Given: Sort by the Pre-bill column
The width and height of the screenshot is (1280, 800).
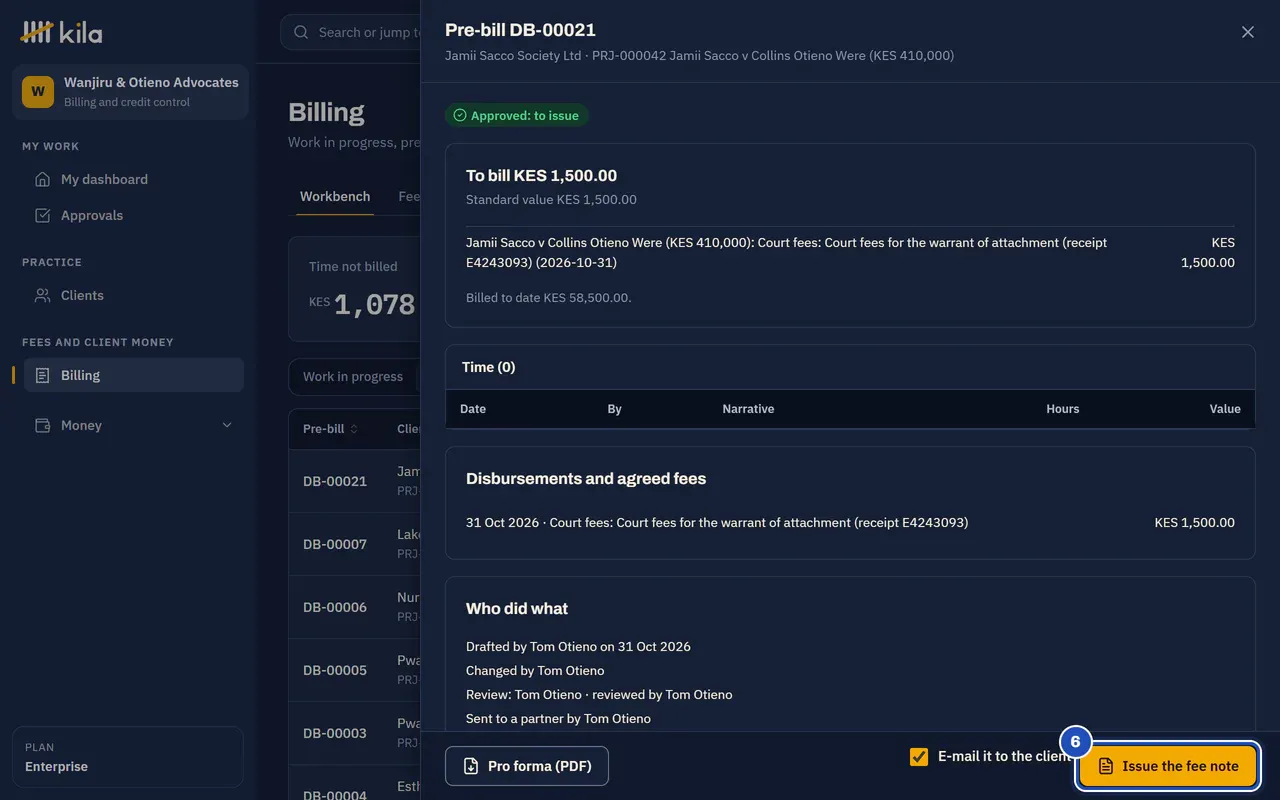Looking at the screenshot, I should click(x=330, y=429).
